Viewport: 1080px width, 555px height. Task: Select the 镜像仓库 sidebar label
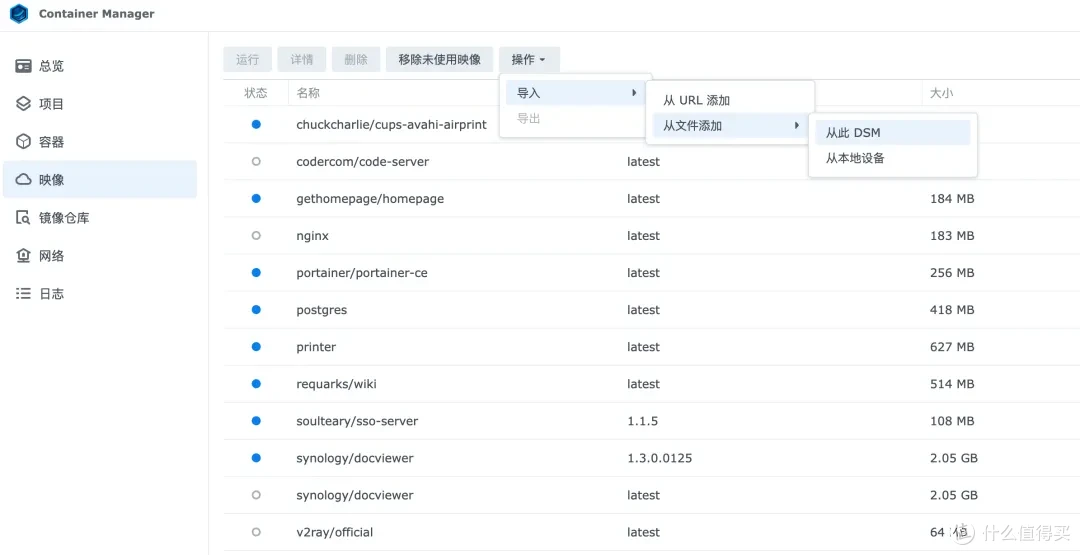[64, 218]
